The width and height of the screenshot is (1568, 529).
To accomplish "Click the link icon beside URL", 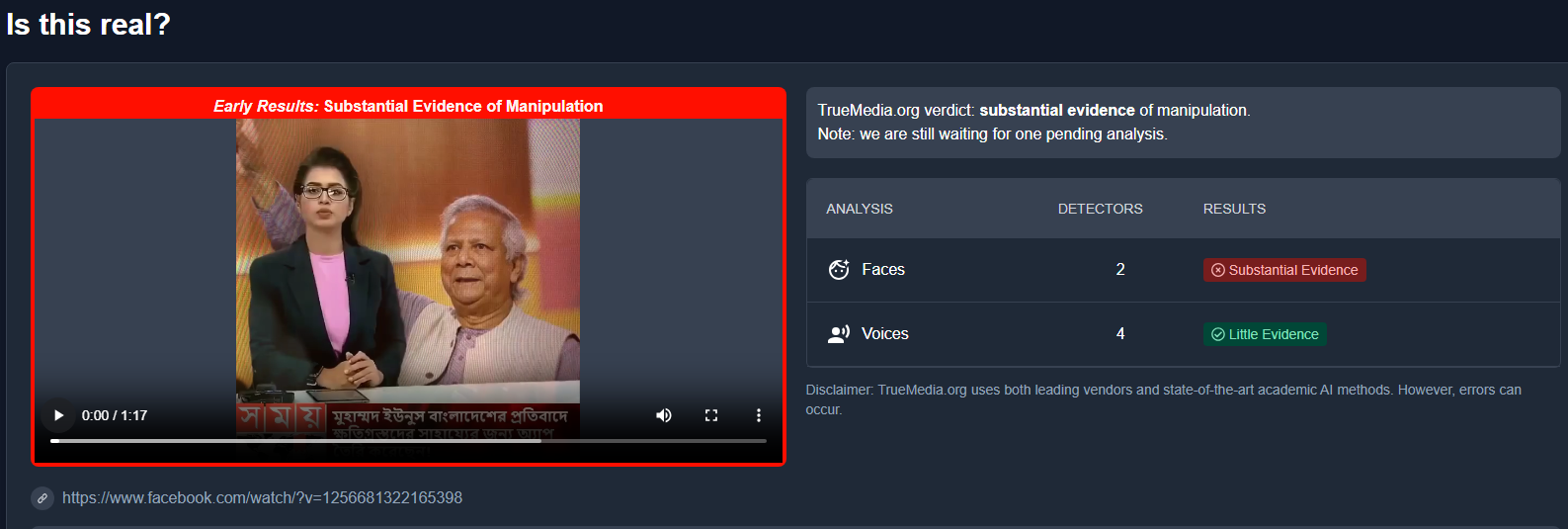I will click(x=41, y=498).
